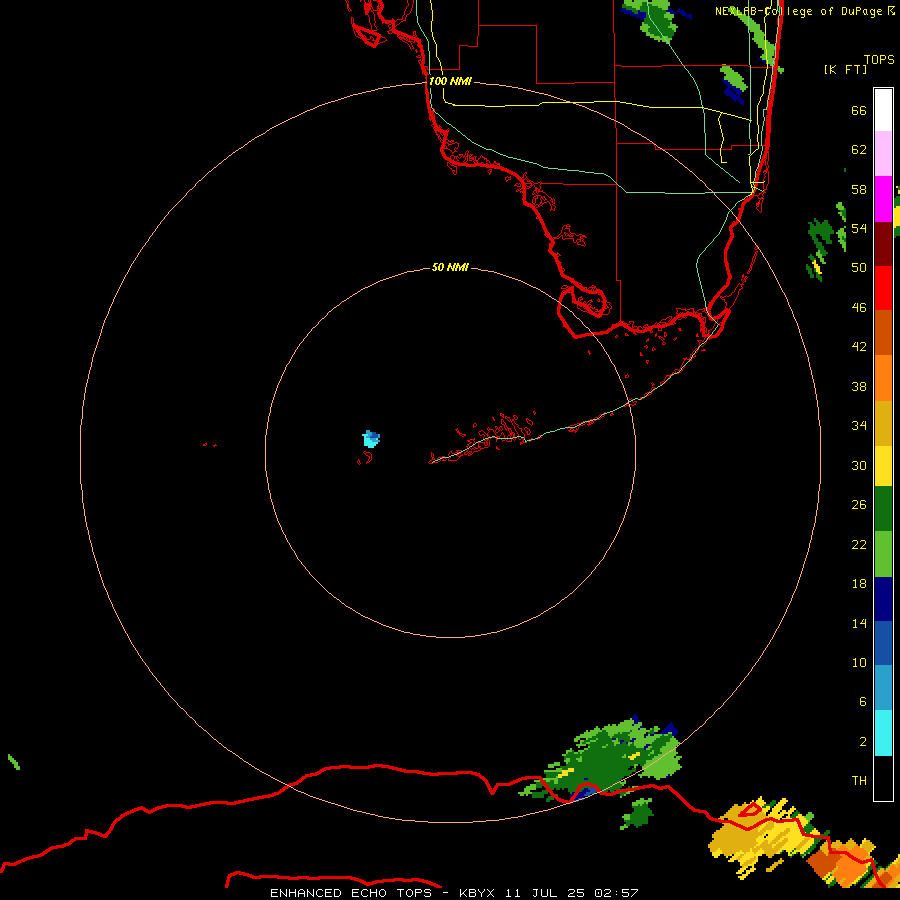Pick the bright yellow legend swatch
The image size is (900, 900).
883,466
